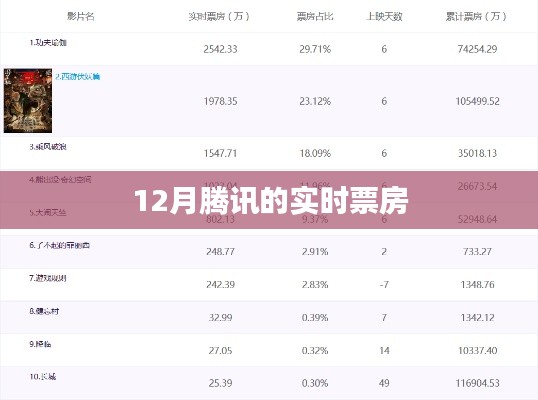Click the cumulative box office 116904.53

[x=477, y=383]
